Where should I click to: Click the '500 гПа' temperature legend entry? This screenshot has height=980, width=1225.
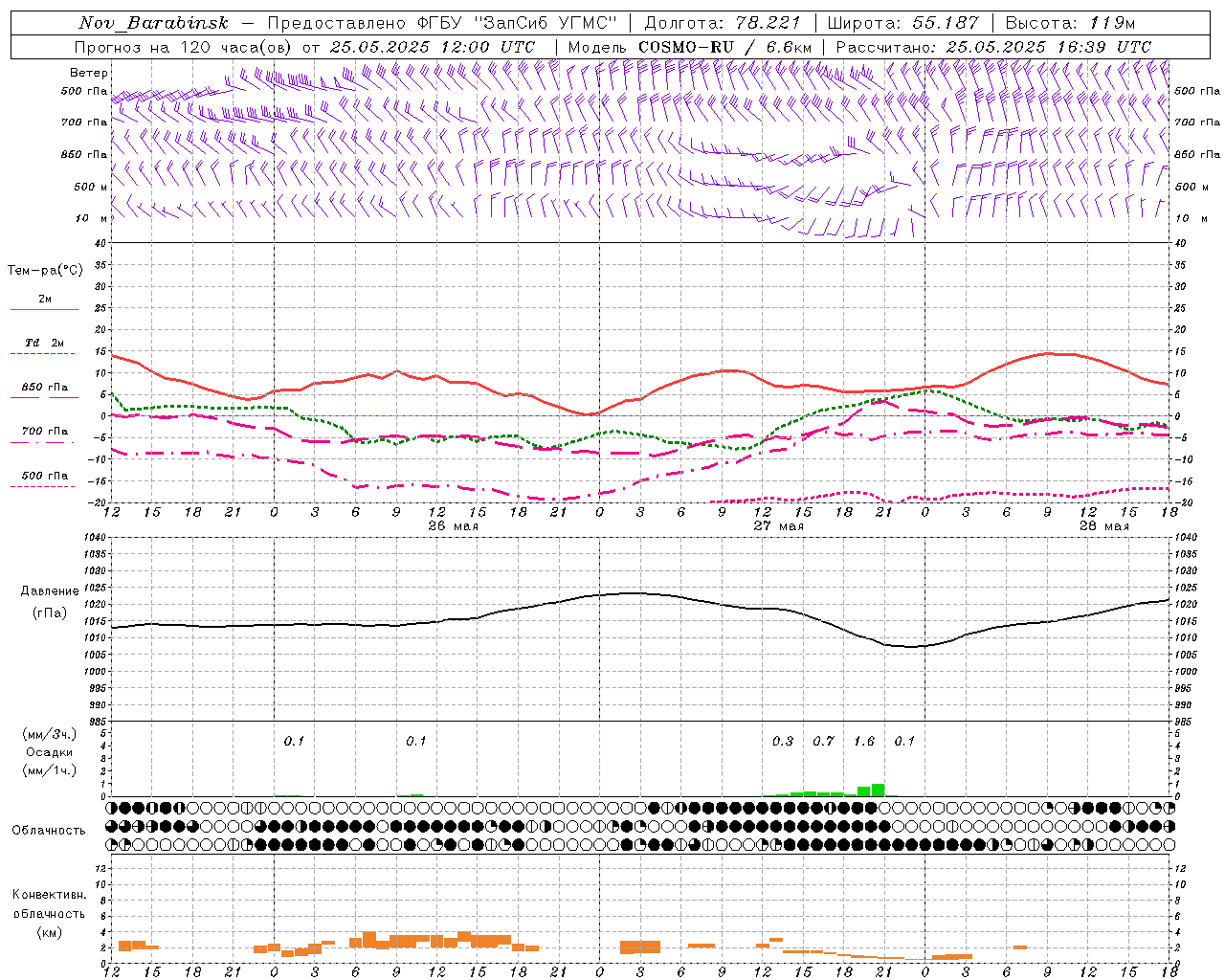[45, 476]
